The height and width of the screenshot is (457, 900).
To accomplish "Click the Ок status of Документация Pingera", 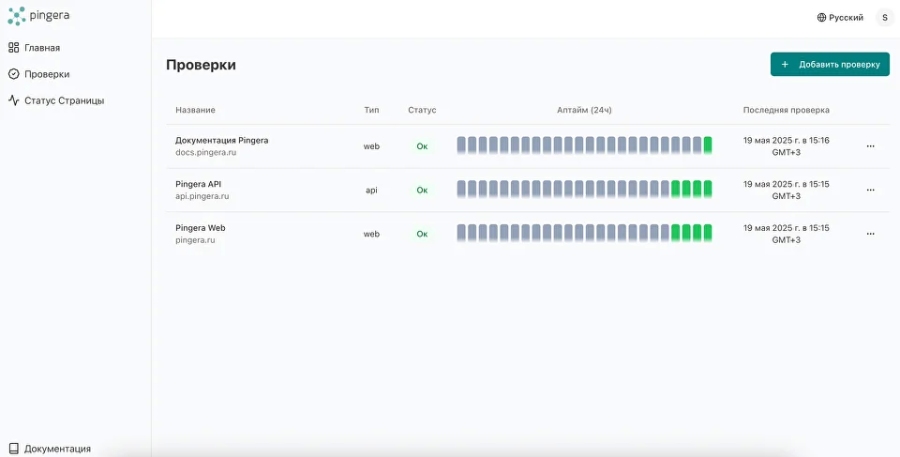I will [x=422, y=146].
